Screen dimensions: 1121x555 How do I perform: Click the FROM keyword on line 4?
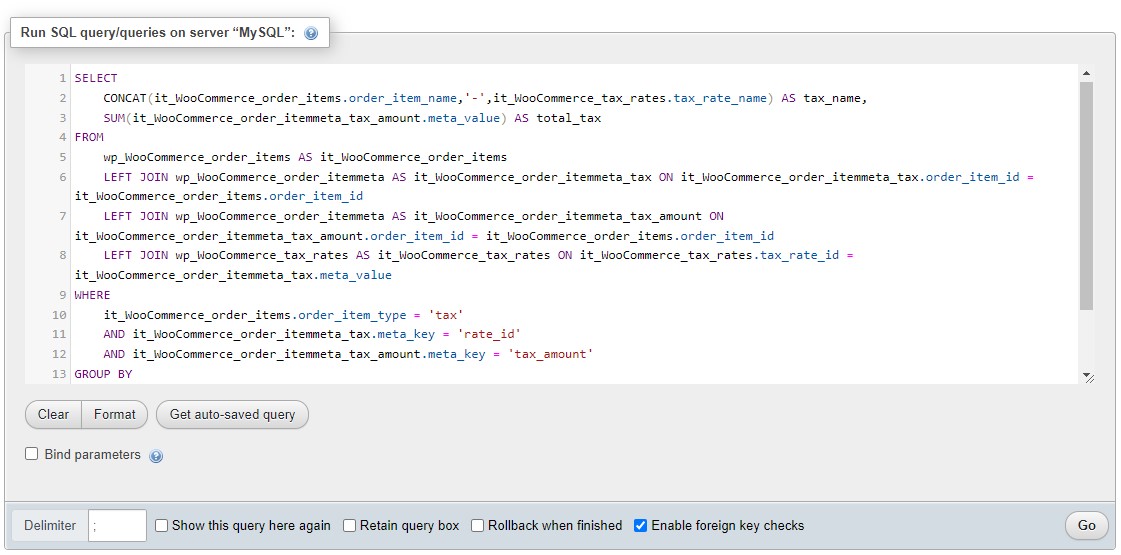tap(89, 137)
